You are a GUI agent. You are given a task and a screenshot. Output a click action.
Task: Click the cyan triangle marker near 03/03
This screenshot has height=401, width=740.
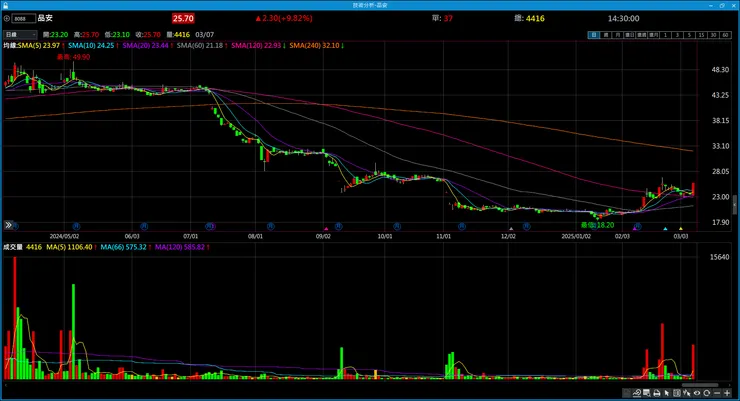(665, 228)
